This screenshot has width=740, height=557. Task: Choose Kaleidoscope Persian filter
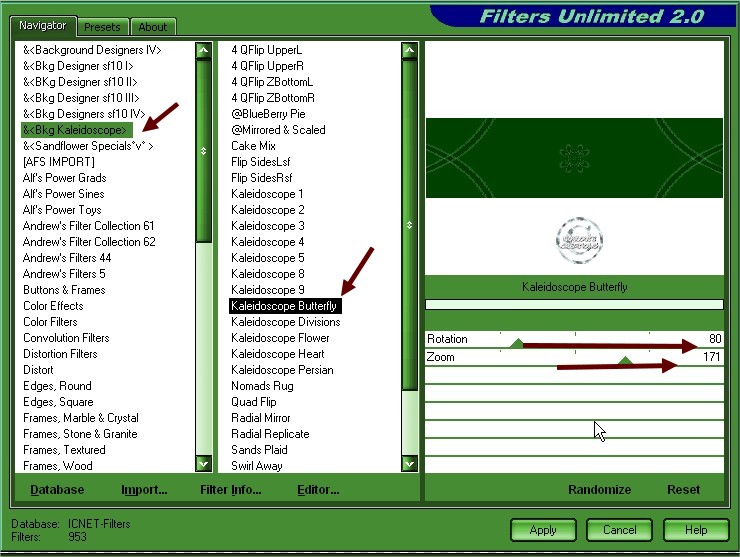point(282,370)
